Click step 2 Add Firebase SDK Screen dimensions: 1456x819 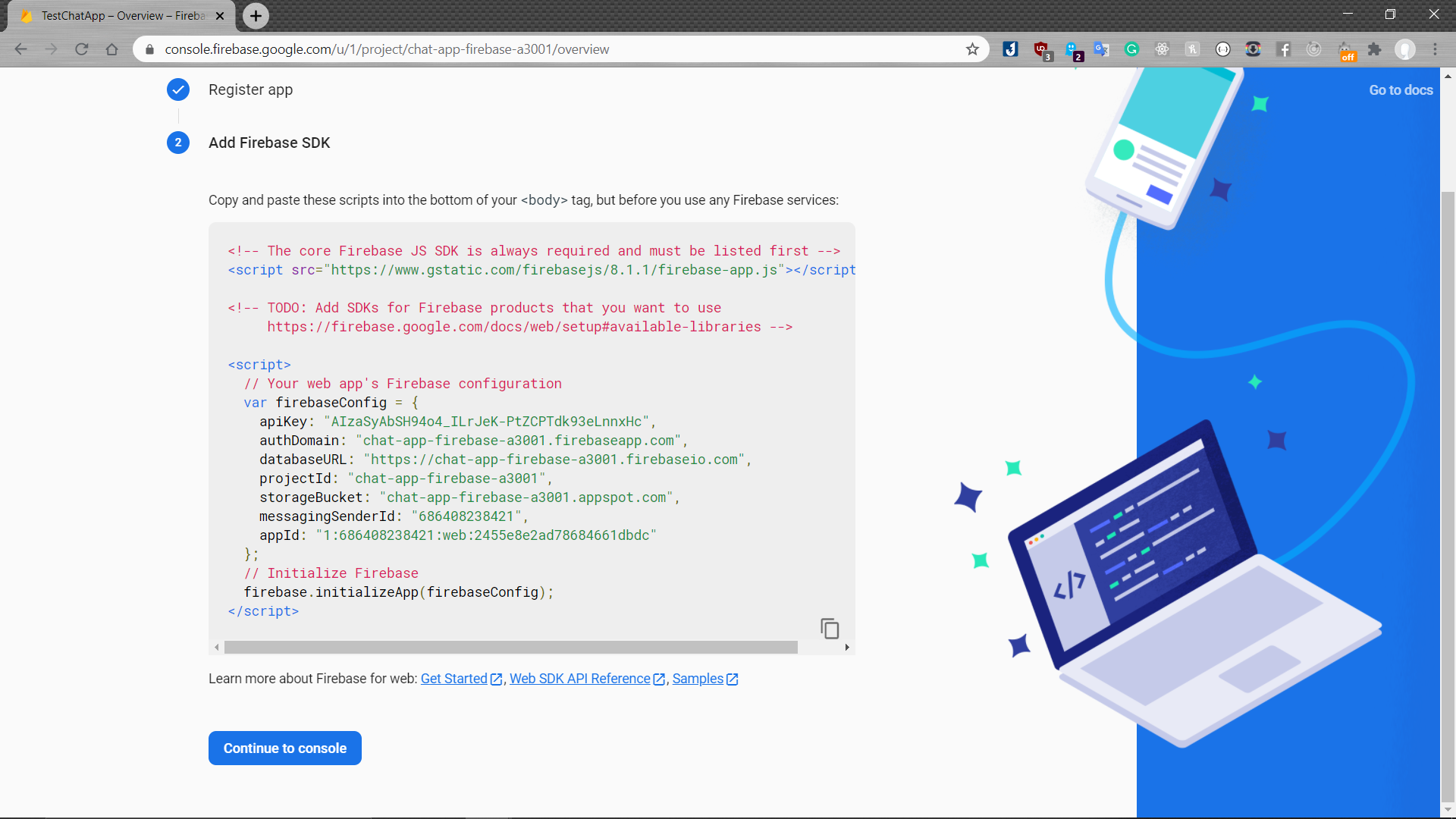pos(249,143)
